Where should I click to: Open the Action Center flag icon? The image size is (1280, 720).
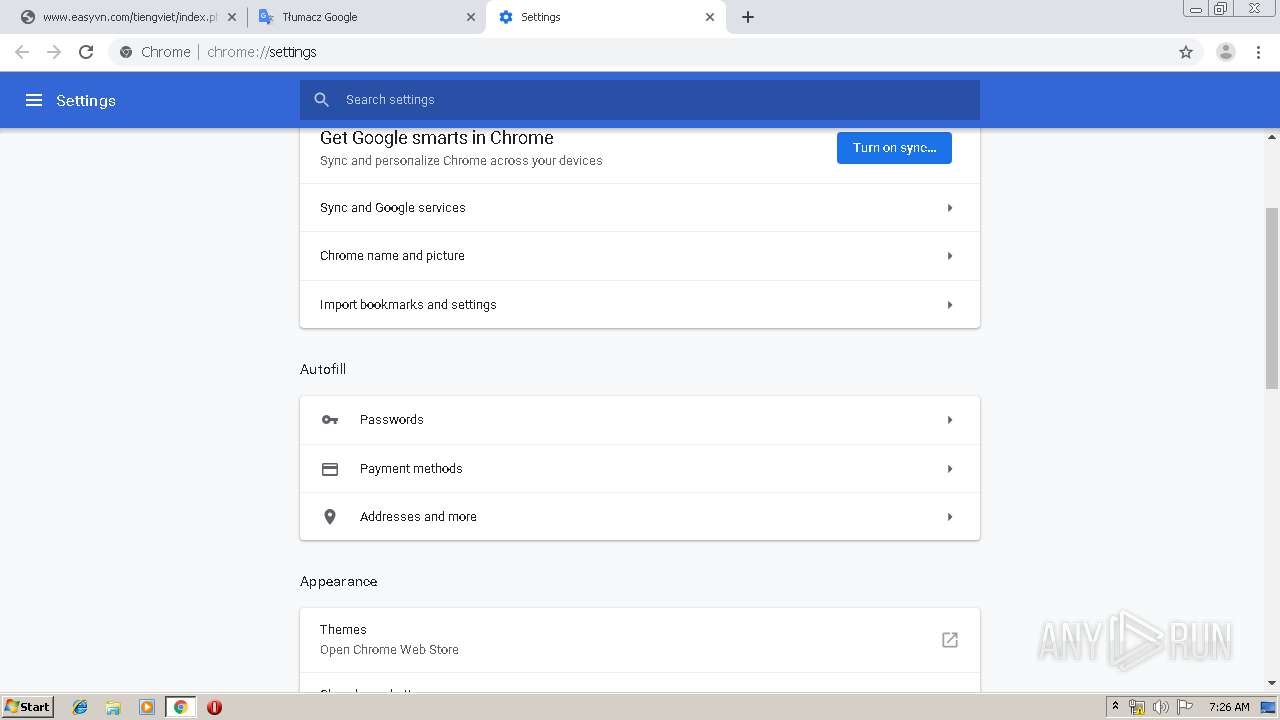point(1185,707)
